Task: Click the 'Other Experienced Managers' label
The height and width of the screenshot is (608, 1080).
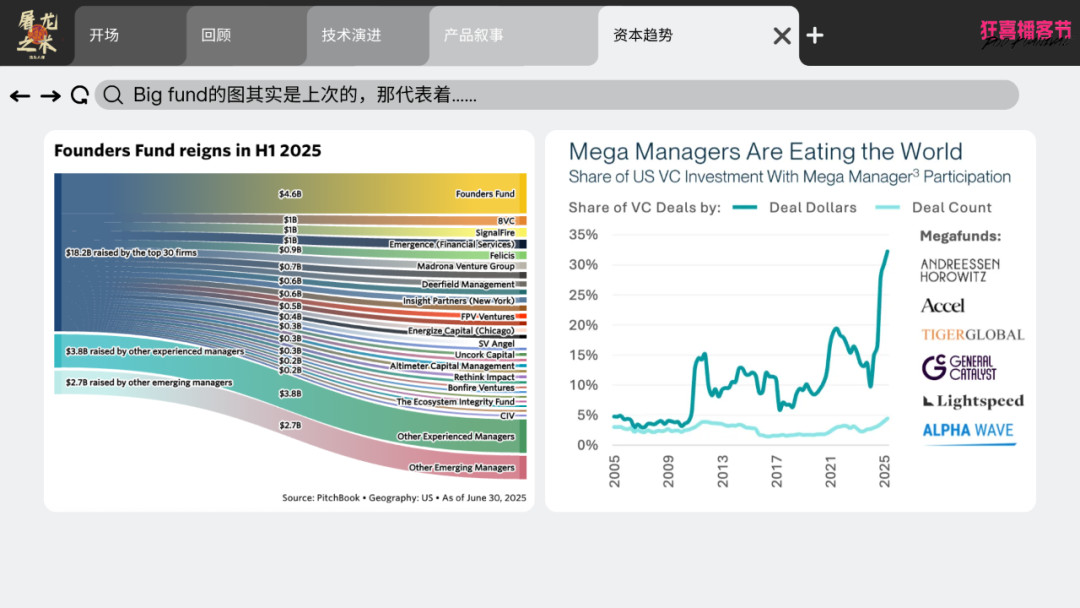Action: (x=456, y=437)
